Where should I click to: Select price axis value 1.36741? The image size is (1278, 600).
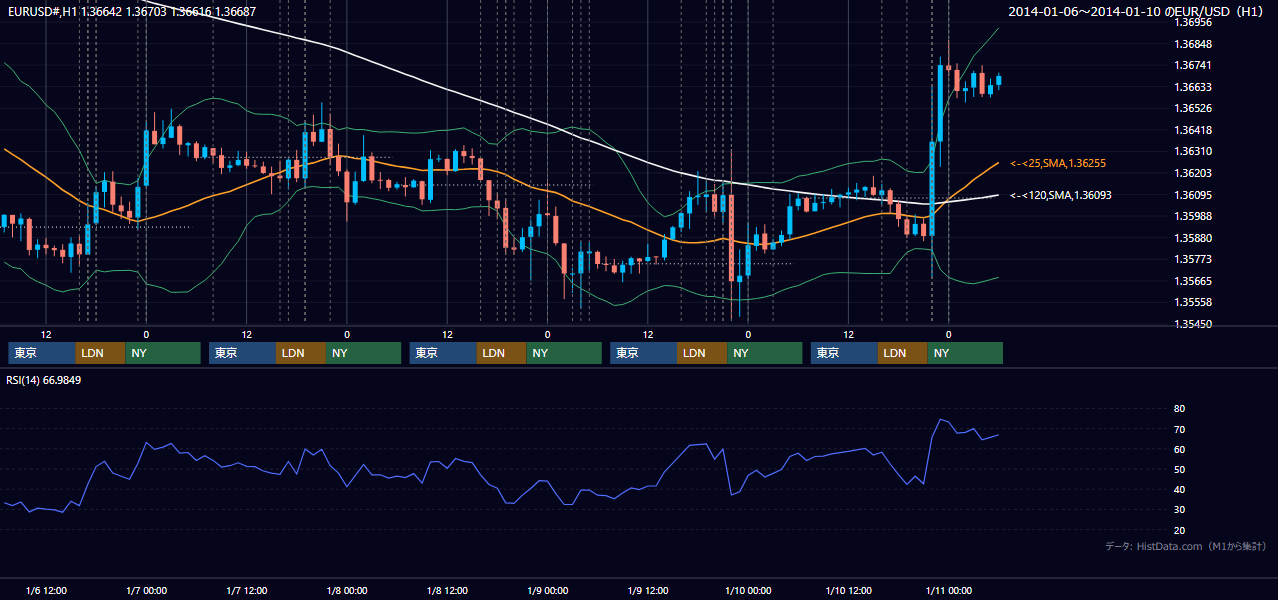[x=1192, y=65]
